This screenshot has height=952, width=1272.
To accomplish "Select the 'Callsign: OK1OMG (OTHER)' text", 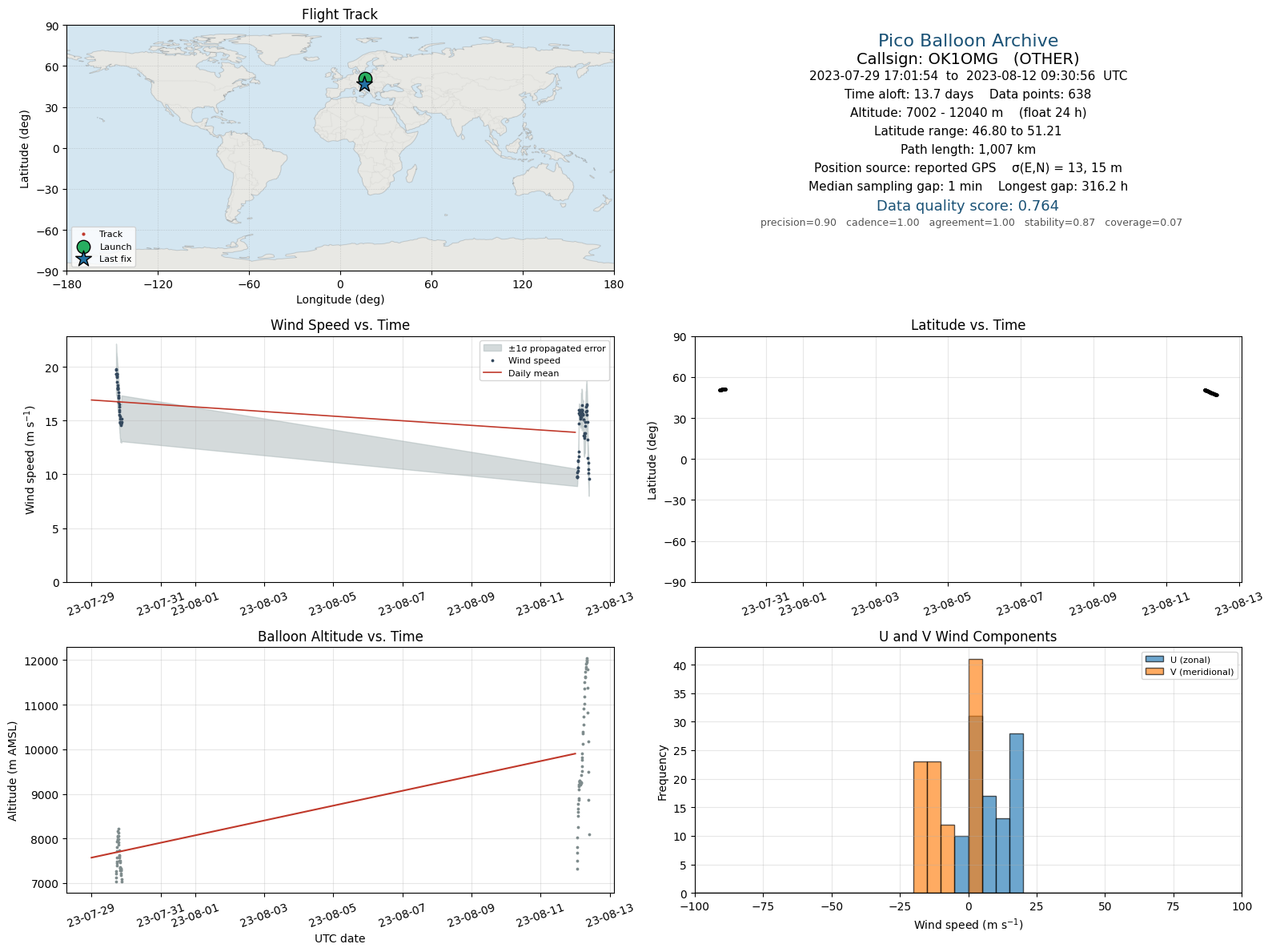I will [x=968, y=59].
